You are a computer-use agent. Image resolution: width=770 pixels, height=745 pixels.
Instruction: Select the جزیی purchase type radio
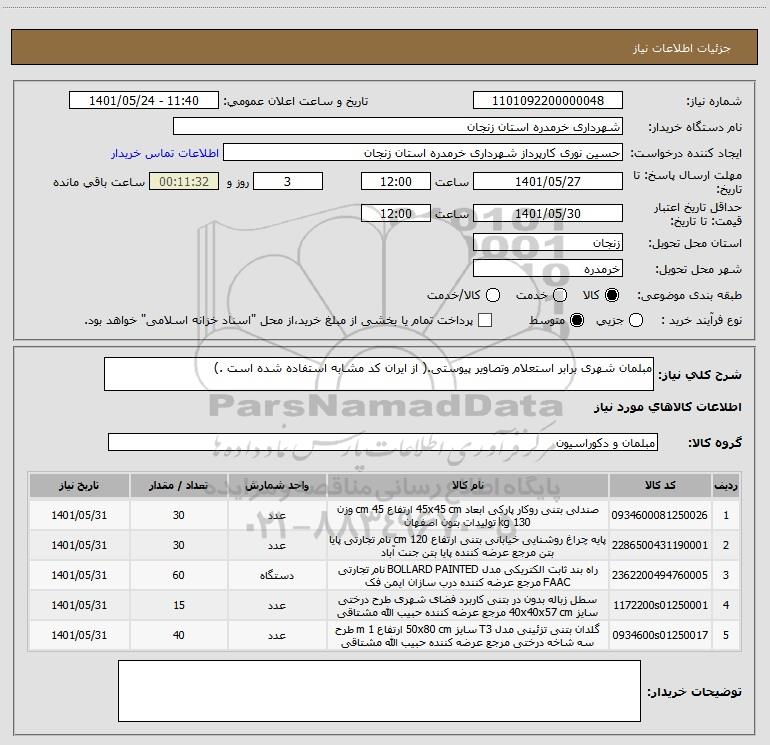[x=636, y=320]
